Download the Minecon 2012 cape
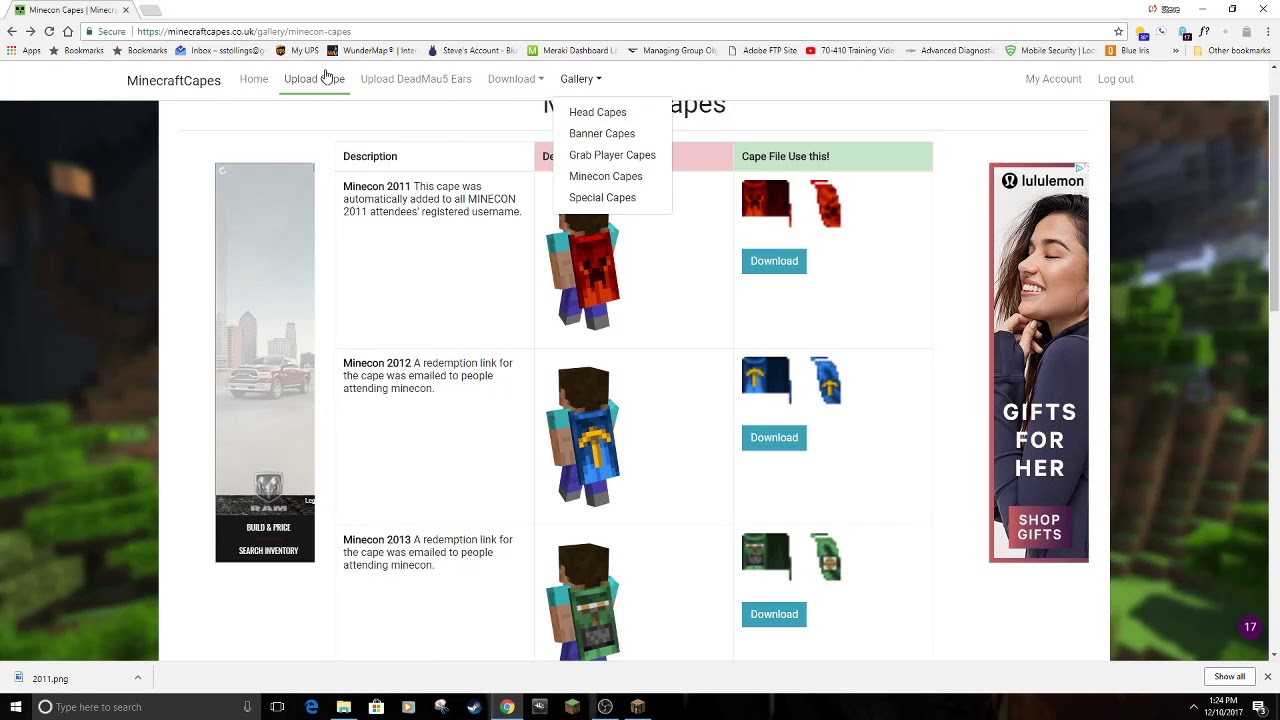The width and height of the screenshot is (1280, 720). click(774, 438)
